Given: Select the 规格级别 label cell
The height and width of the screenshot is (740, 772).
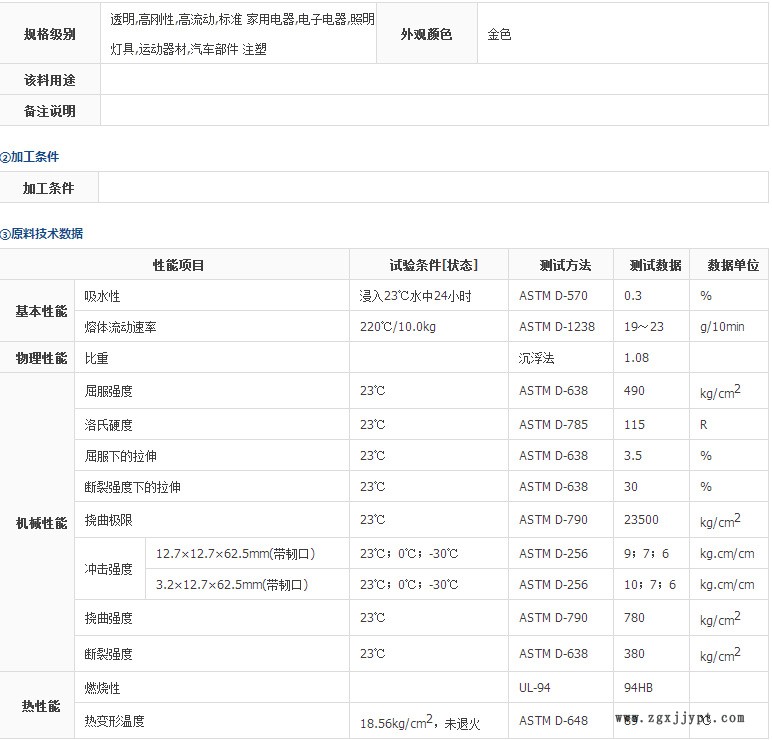Looking at the screenshot, I should pos(49,34).
